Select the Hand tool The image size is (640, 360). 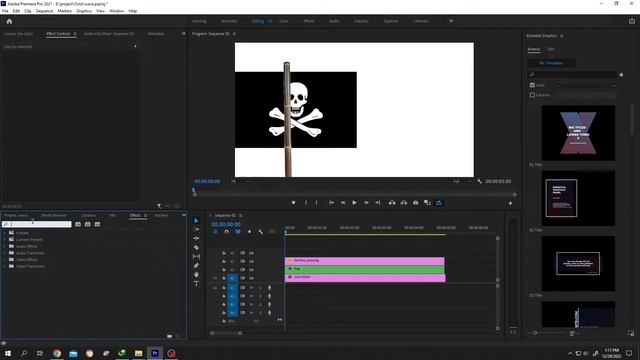pyautogui.click(x=196, y=274)
